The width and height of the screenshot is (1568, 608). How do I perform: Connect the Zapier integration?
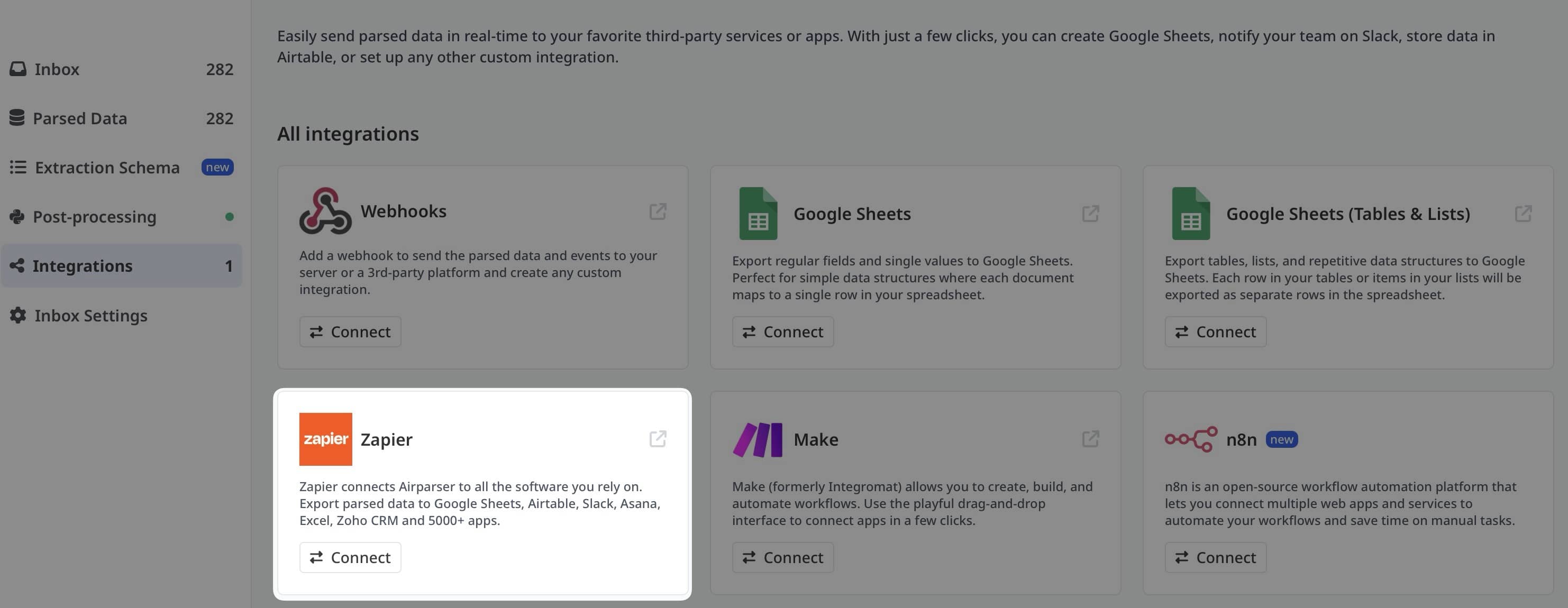point(350,557)
